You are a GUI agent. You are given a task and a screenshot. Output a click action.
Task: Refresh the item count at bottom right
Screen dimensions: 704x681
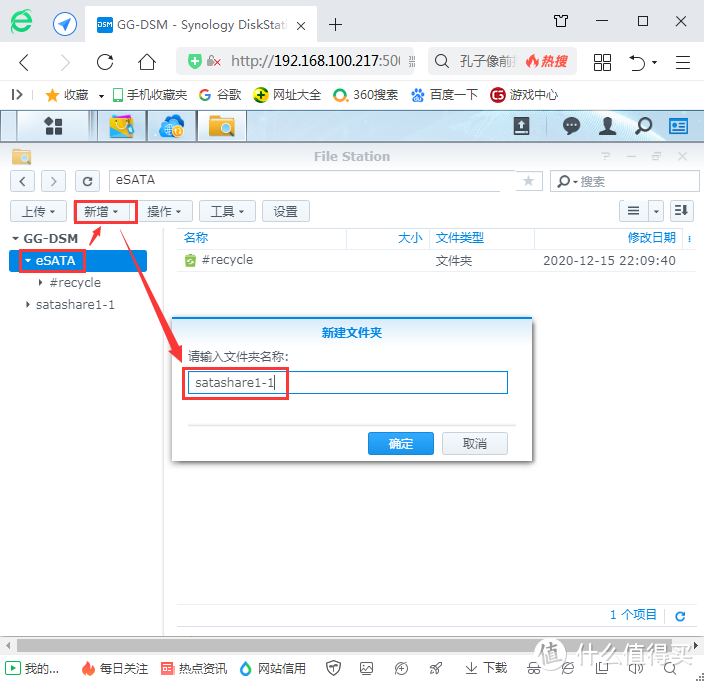point(680,616)
